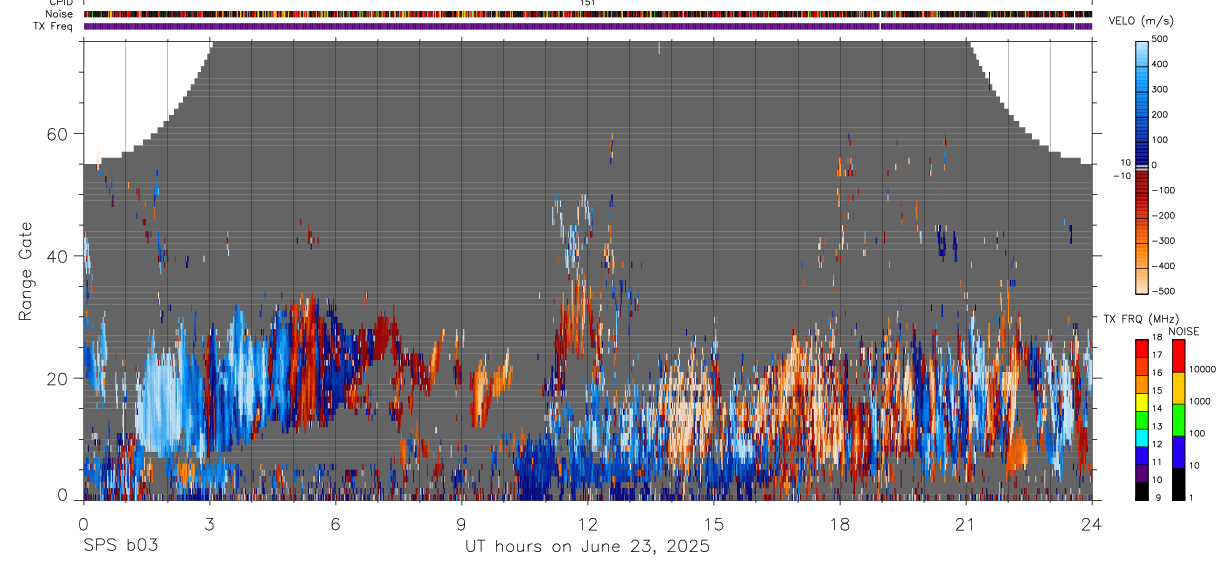Click the UT hours on June 23, 2025 title
The image size is (1228, 567).
[588, 546]
